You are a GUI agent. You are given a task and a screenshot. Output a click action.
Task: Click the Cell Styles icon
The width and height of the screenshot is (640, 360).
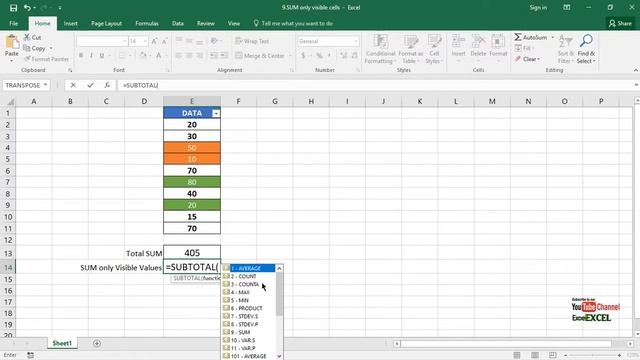pyautogui.click(x=434, y=42)
